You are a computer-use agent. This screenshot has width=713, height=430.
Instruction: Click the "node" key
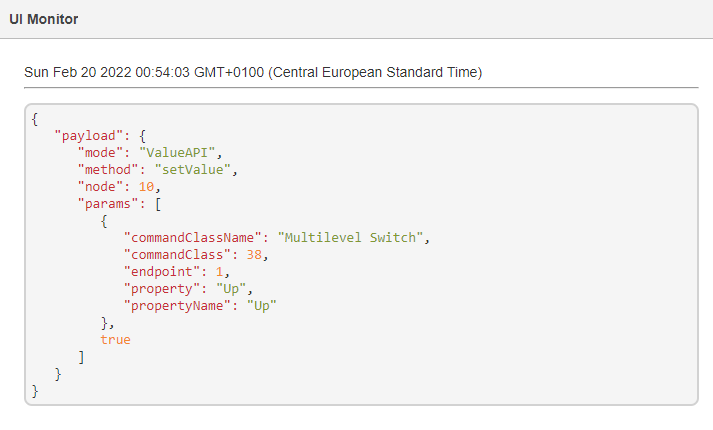(x=100, y=187)
